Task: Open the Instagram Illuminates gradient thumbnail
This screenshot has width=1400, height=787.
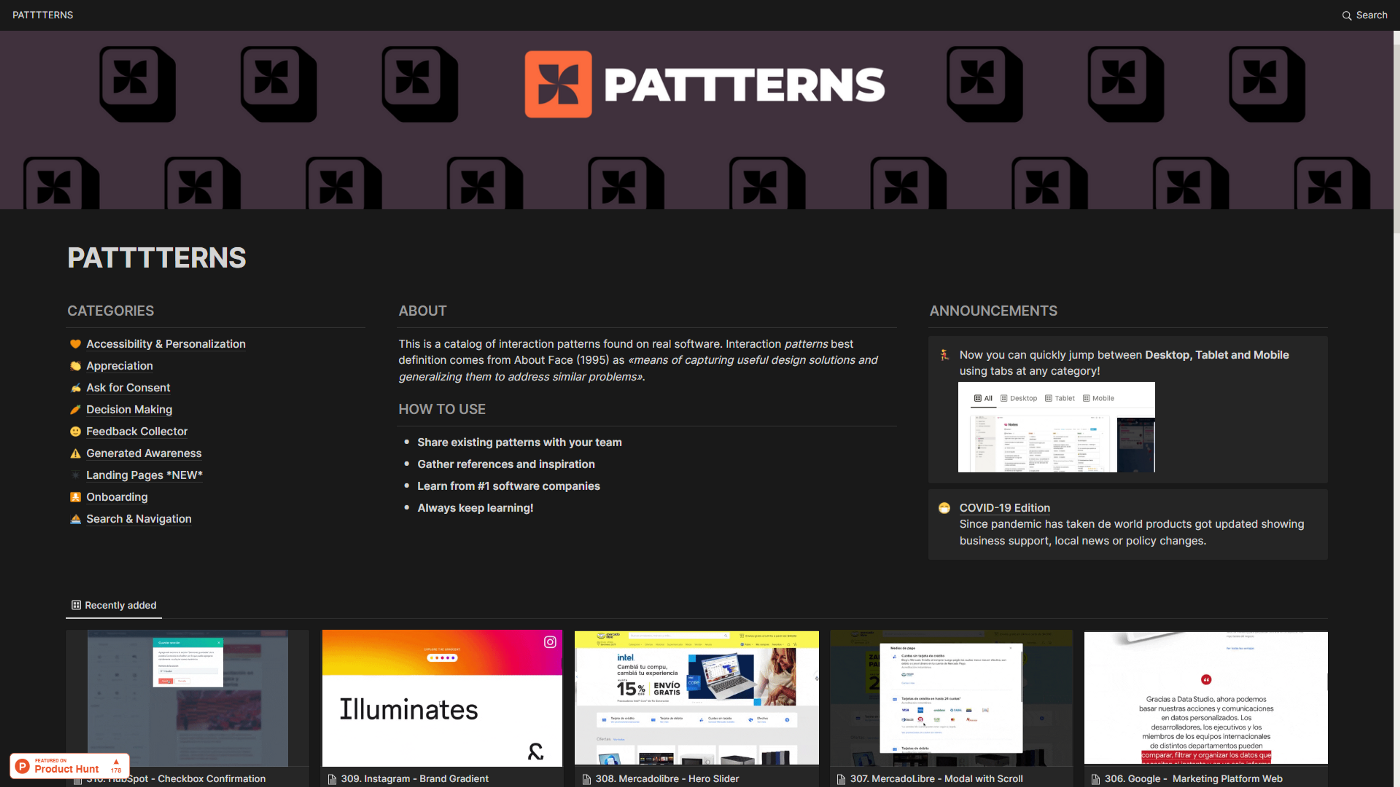Action: tap(442, 699)
